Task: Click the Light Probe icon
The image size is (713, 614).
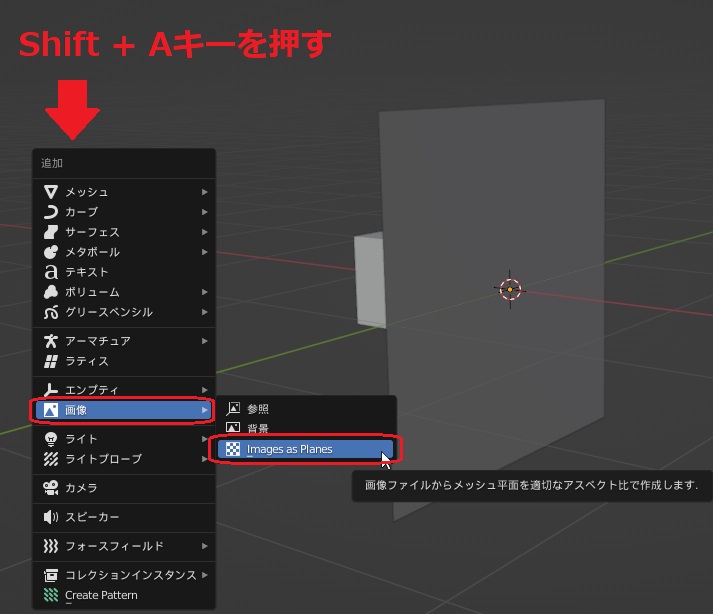Action: point(51,459)
